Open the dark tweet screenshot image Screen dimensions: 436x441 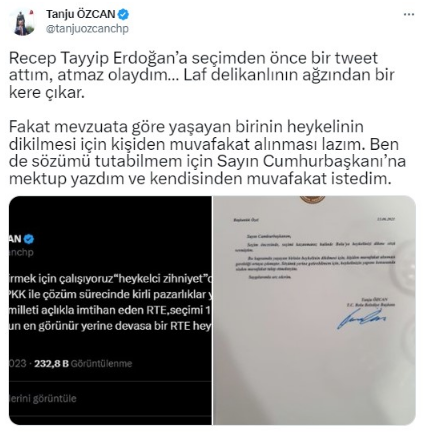(x=110, y=310)
